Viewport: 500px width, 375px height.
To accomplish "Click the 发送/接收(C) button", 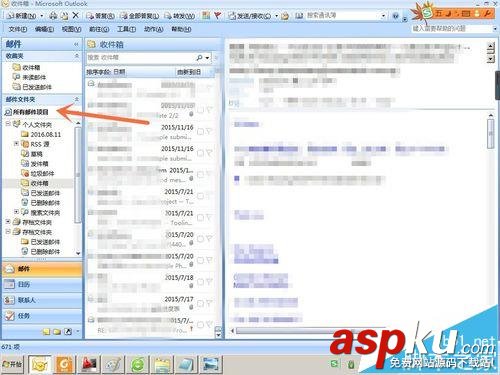I will coord(250,16).
